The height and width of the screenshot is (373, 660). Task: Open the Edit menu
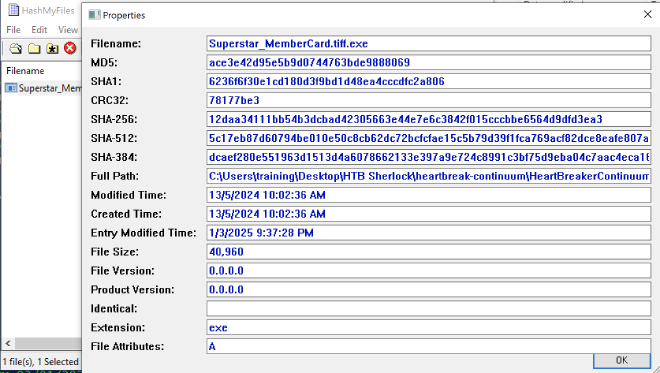pos(39,29)
